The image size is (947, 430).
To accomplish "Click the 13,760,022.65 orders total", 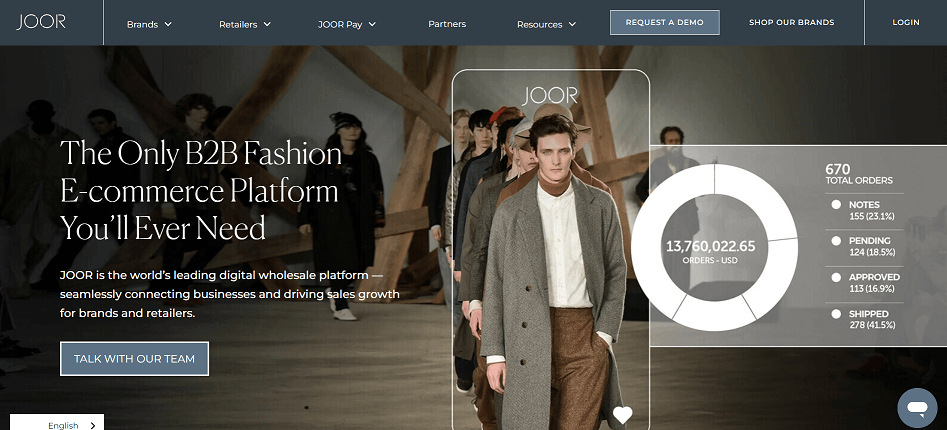I will (x=710, y=246).
